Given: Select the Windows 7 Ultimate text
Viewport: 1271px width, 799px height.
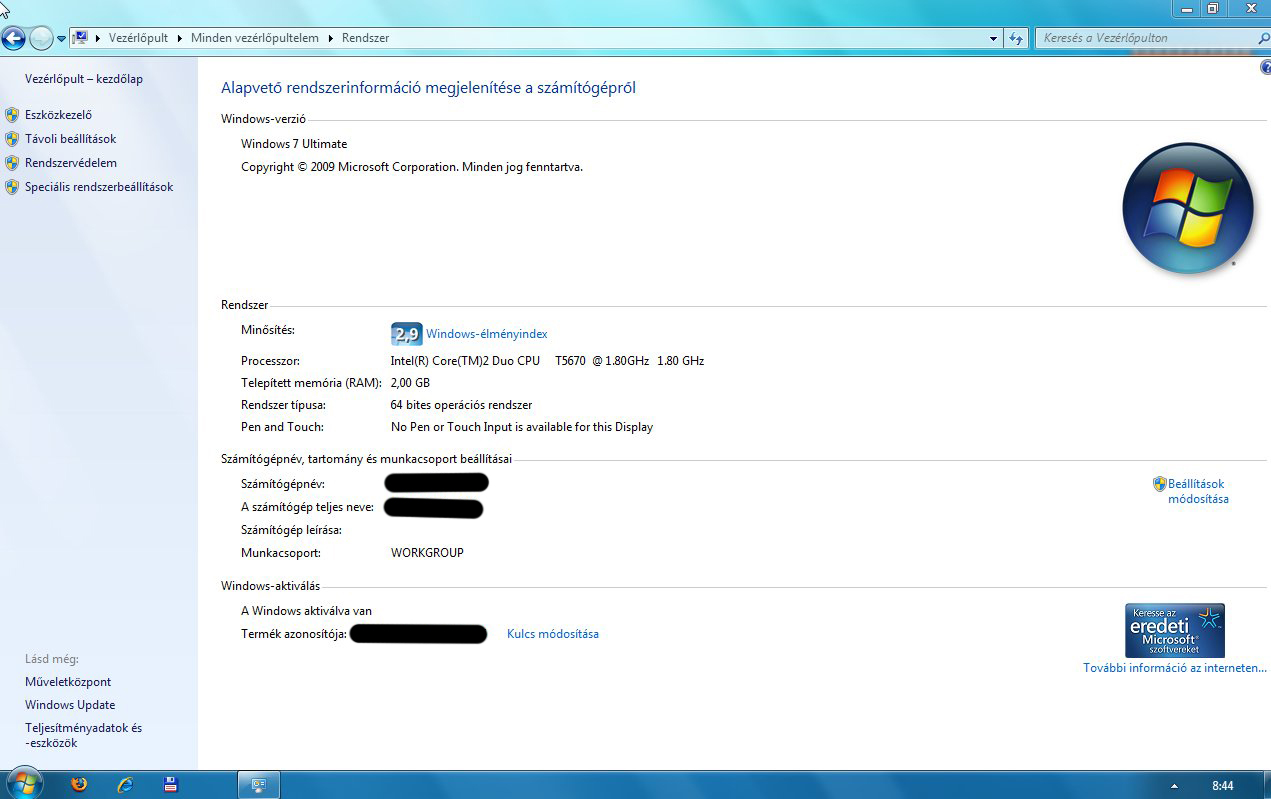Looking at the screenshot, I should click(x=294, y=144).
